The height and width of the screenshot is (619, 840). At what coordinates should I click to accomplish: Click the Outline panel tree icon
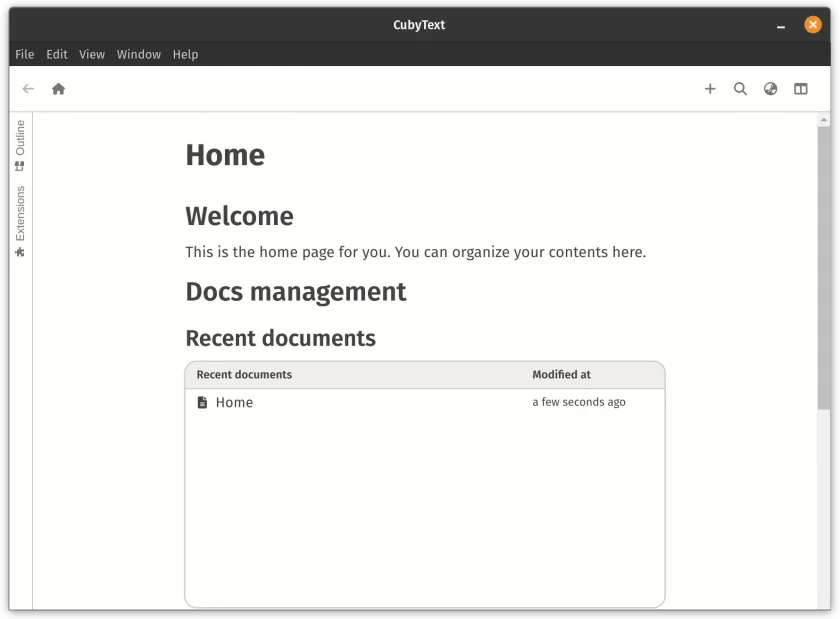click(20, 167)
